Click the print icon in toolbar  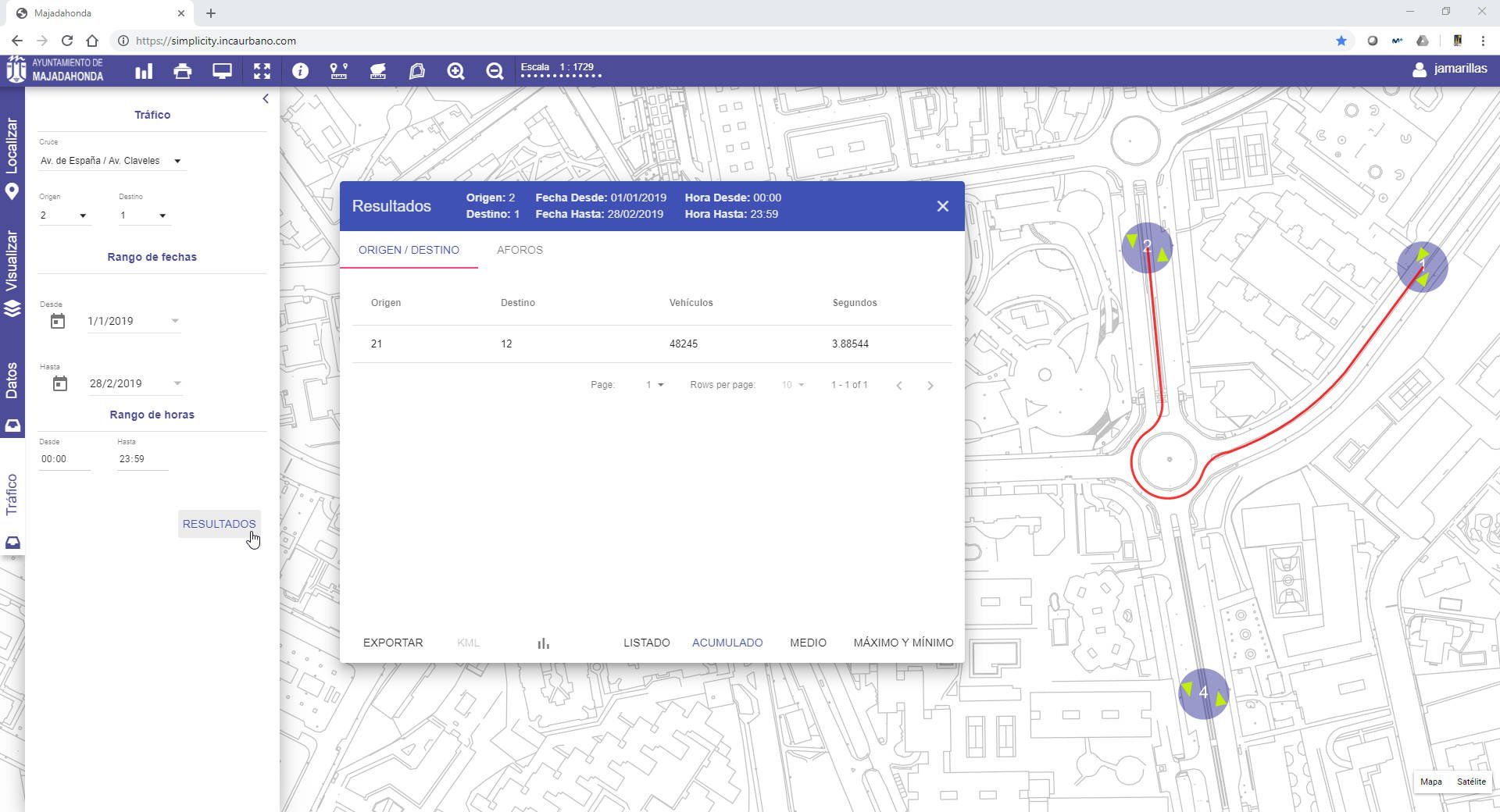[183, 72]
